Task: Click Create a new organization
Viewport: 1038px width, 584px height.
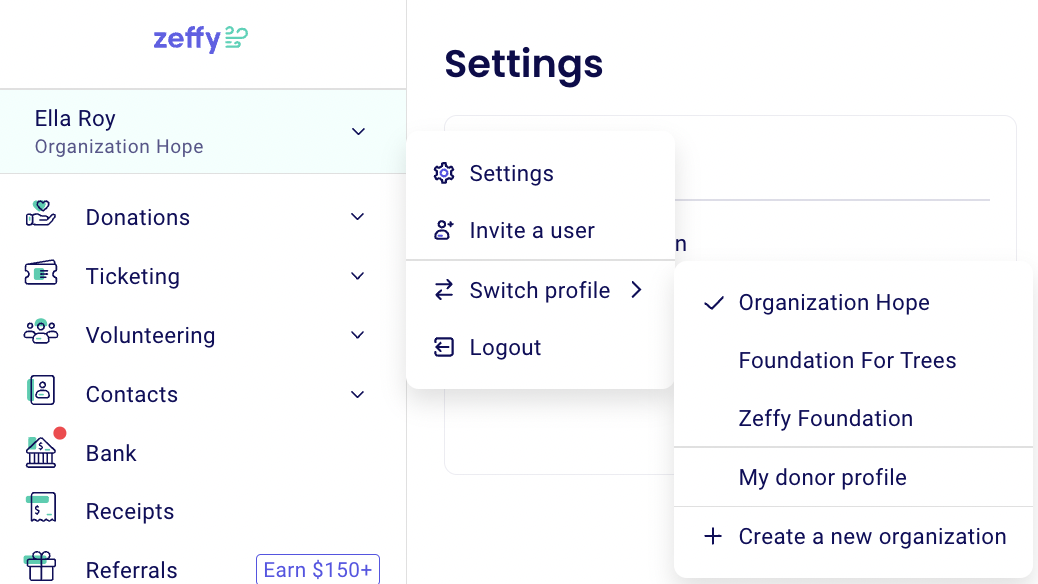Action: pos(872,536)
